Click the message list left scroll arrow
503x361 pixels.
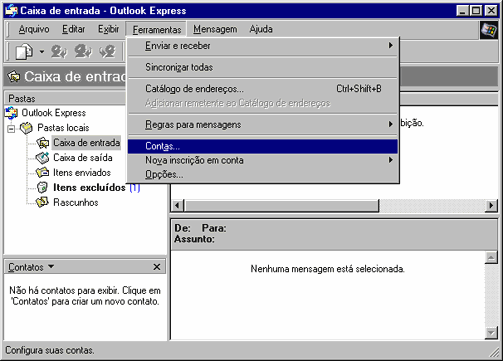pyautogui.click(x=177, y=205)
